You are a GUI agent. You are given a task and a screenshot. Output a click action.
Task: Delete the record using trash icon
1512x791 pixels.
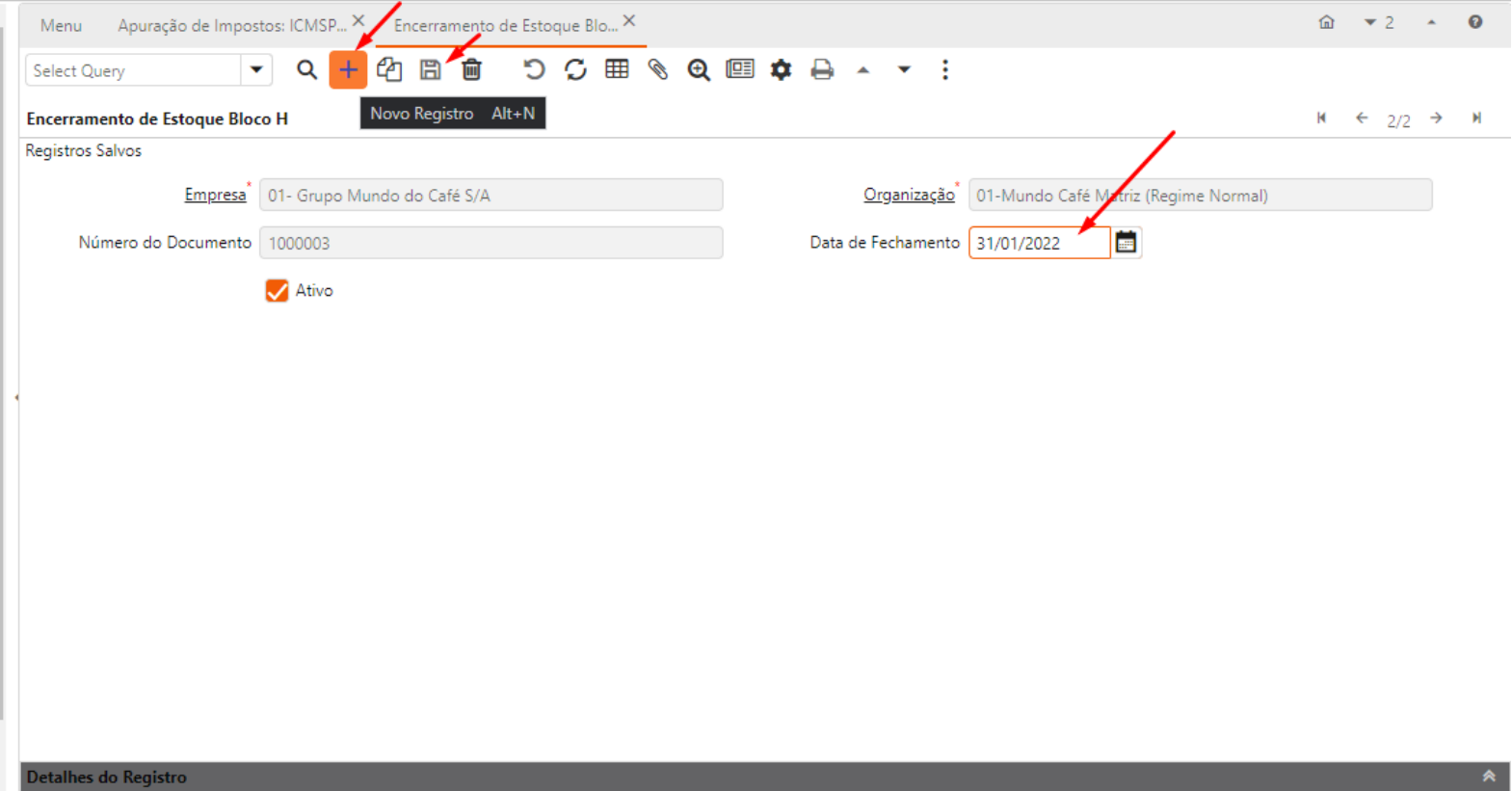[471, 70]
